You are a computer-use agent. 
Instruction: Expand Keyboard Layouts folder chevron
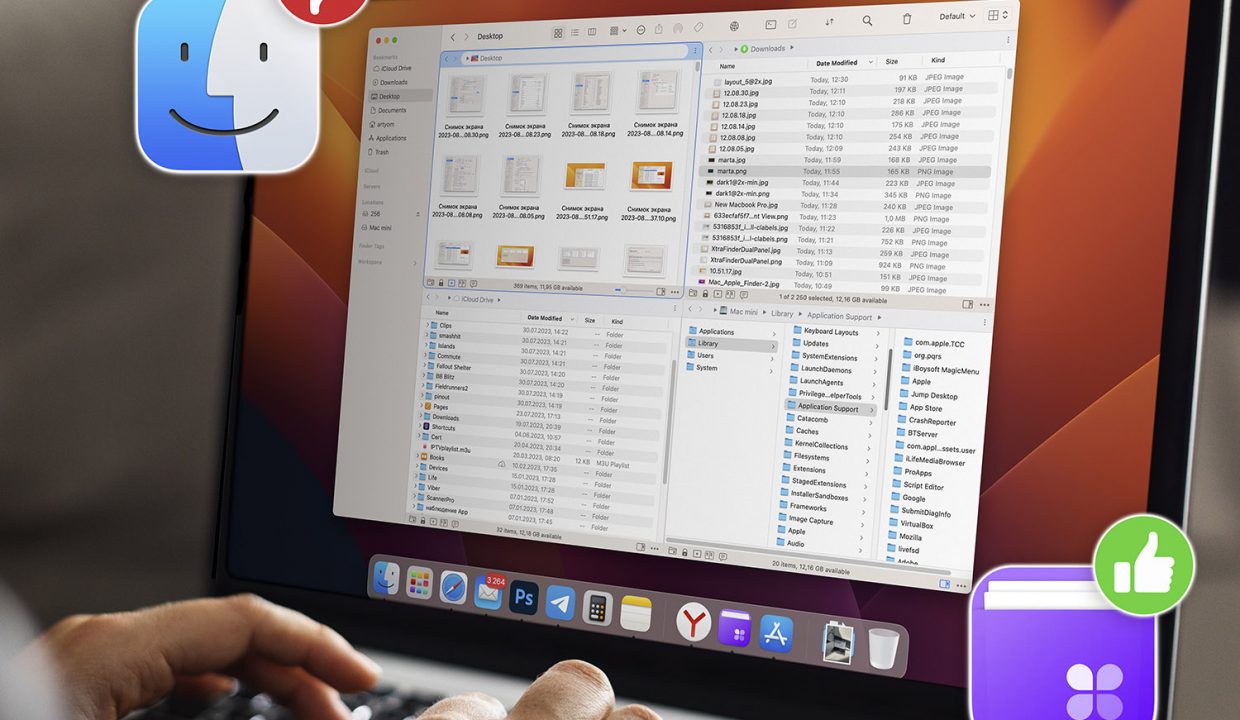[x=878, y=334]
